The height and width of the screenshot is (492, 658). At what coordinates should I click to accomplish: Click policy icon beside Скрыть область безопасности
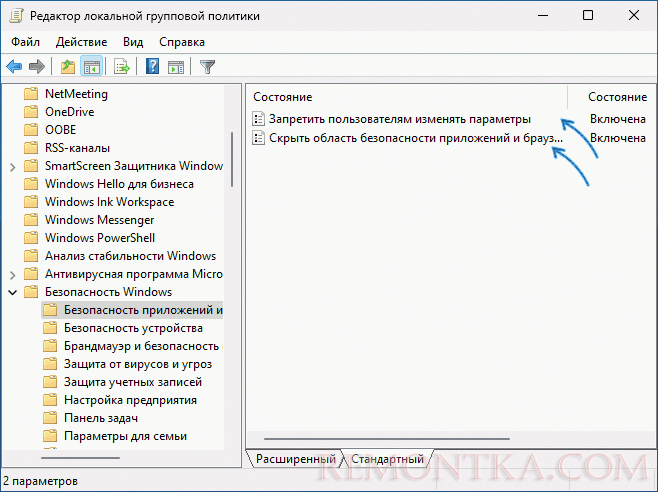258,138
